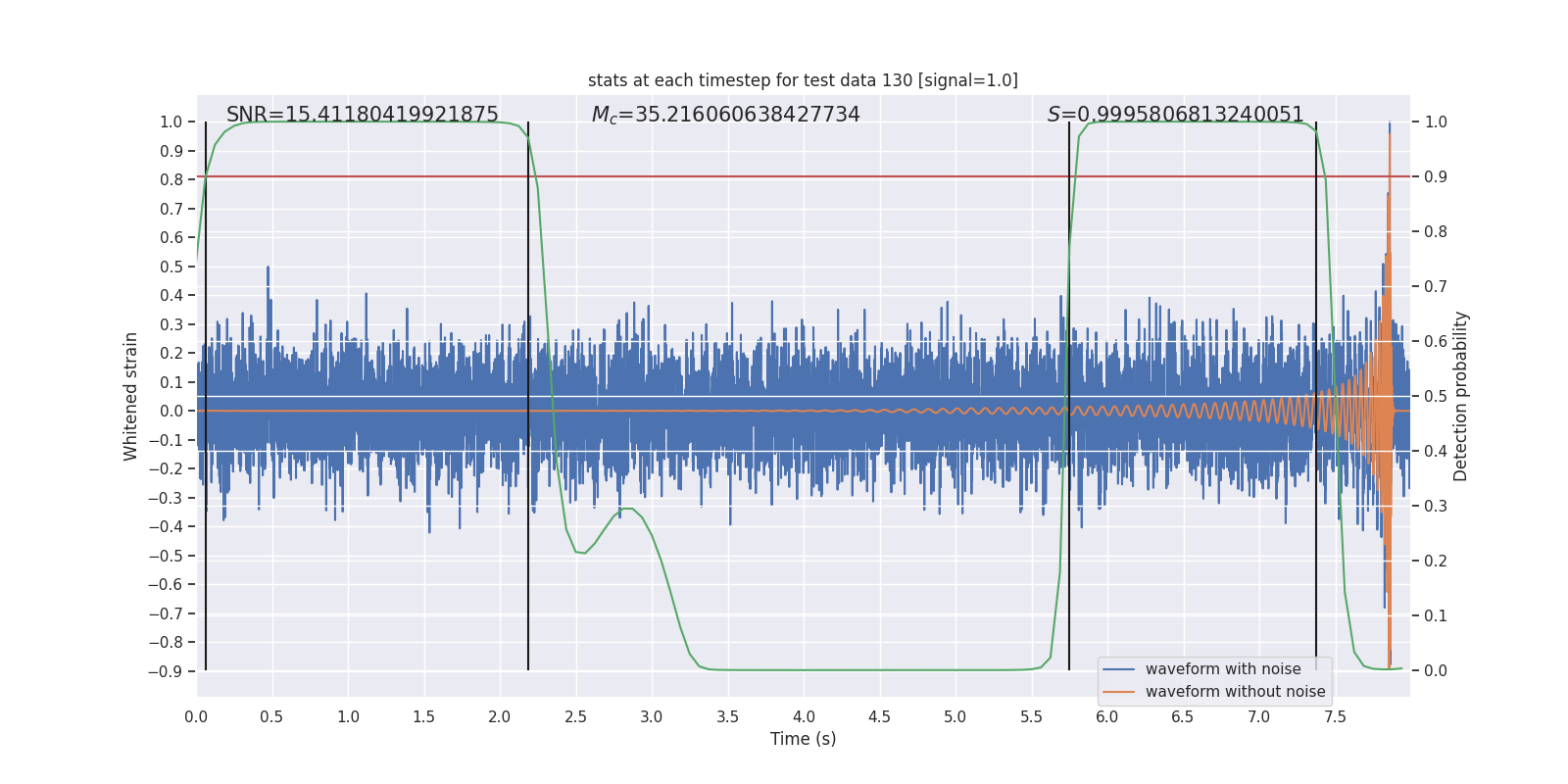Click the 0.1 tick on Detection probability axis
This screenshot has height=784, width=1568.
pos(1436,616)
